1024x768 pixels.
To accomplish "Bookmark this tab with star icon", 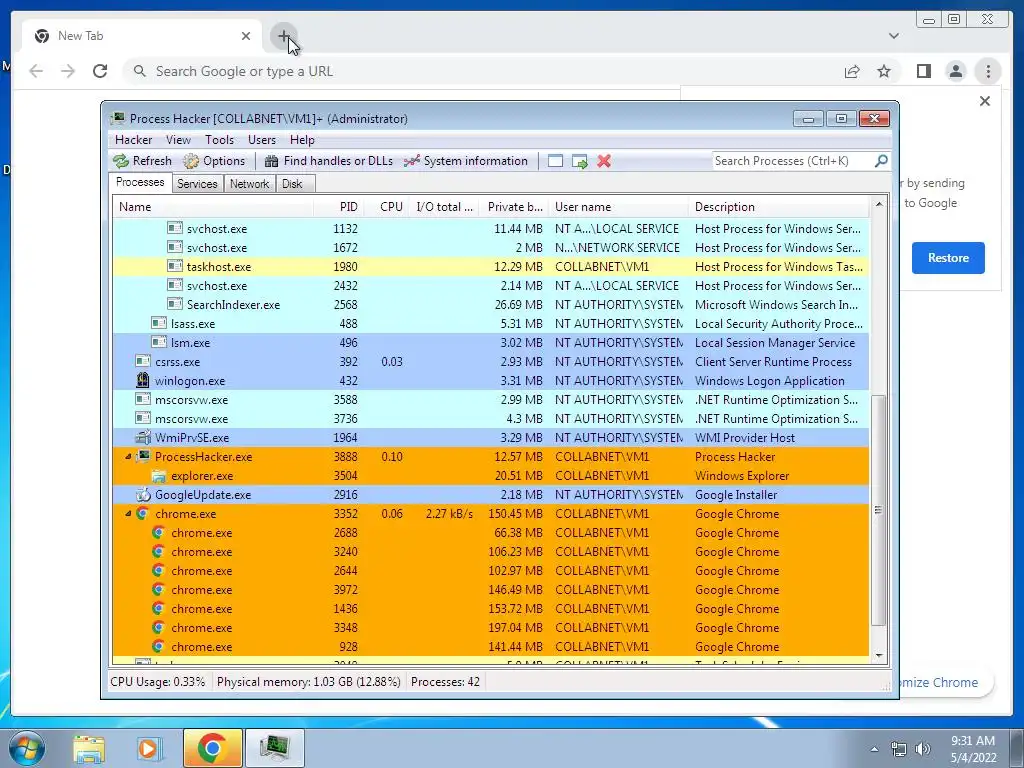I will 884,71.
